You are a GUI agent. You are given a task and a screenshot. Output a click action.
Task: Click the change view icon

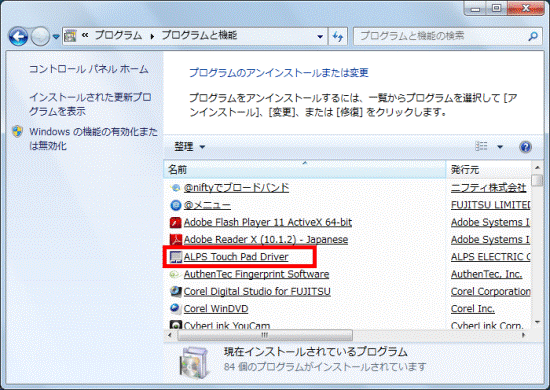pyautogui.click(x=481, y=146)
